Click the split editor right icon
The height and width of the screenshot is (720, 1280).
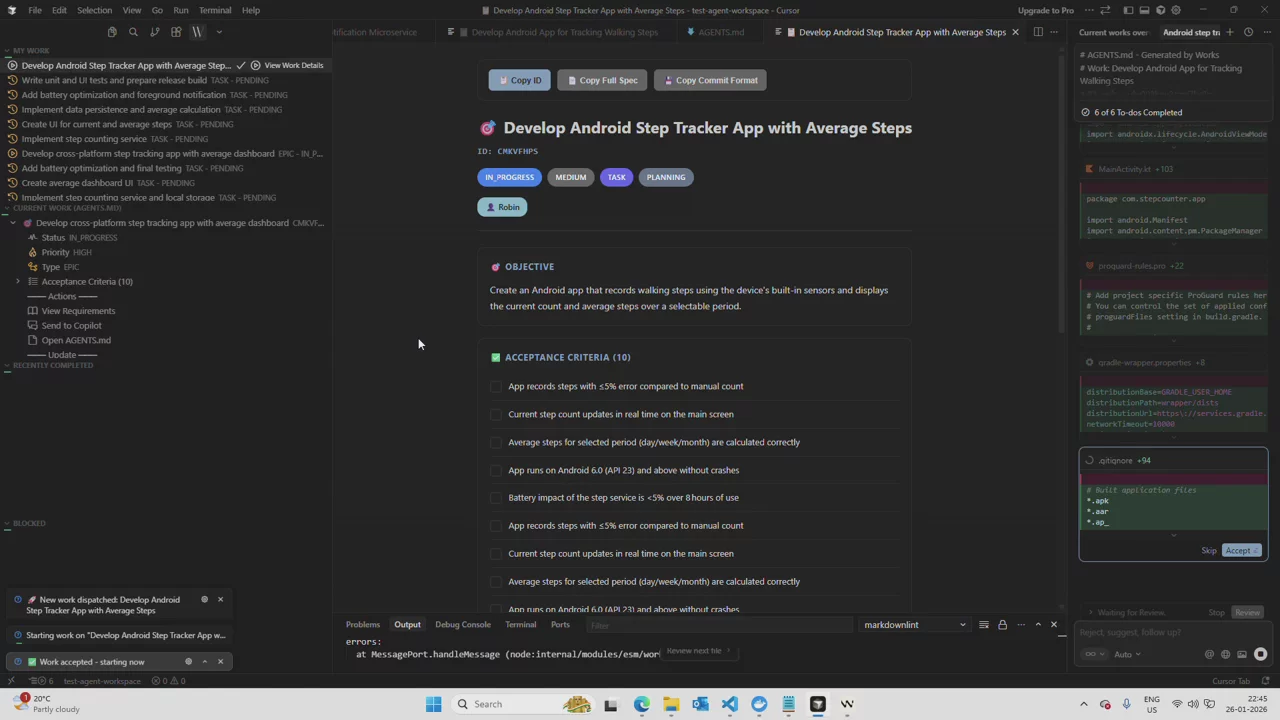click(x=1038, y=32)
